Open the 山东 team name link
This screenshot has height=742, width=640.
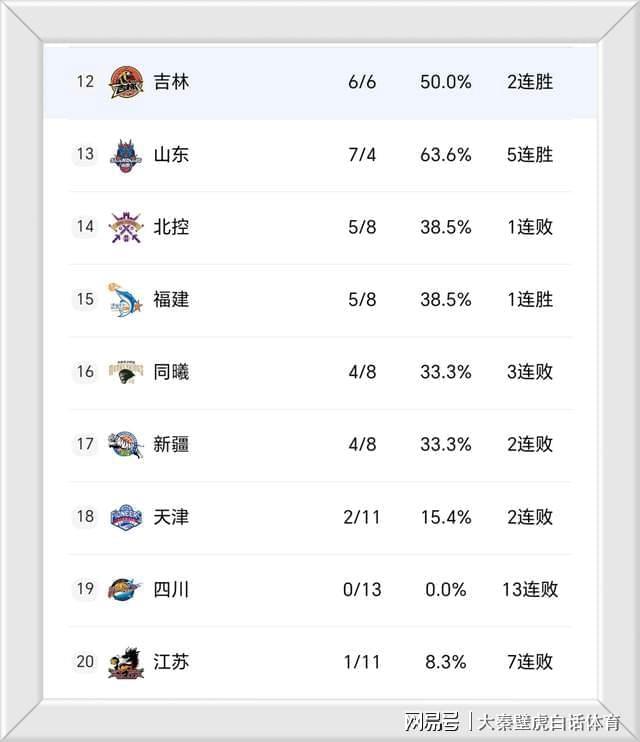click(171, 155)
